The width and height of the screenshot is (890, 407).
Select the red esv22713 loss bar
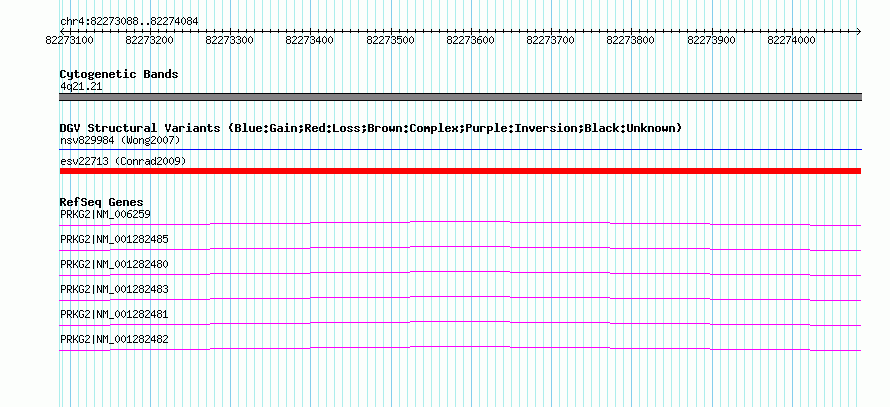[x=460, y=171]
